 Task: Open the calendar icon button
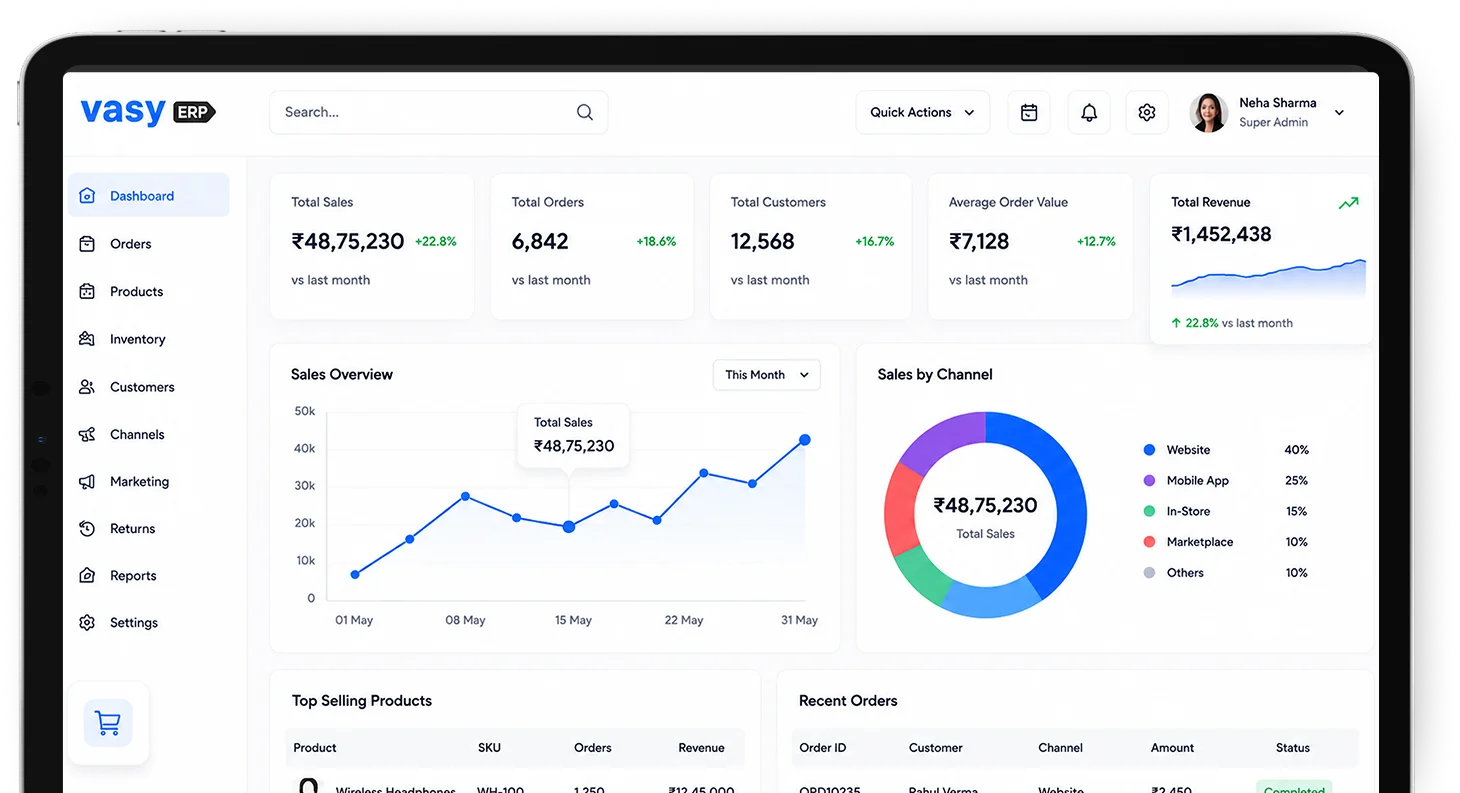1029,113
